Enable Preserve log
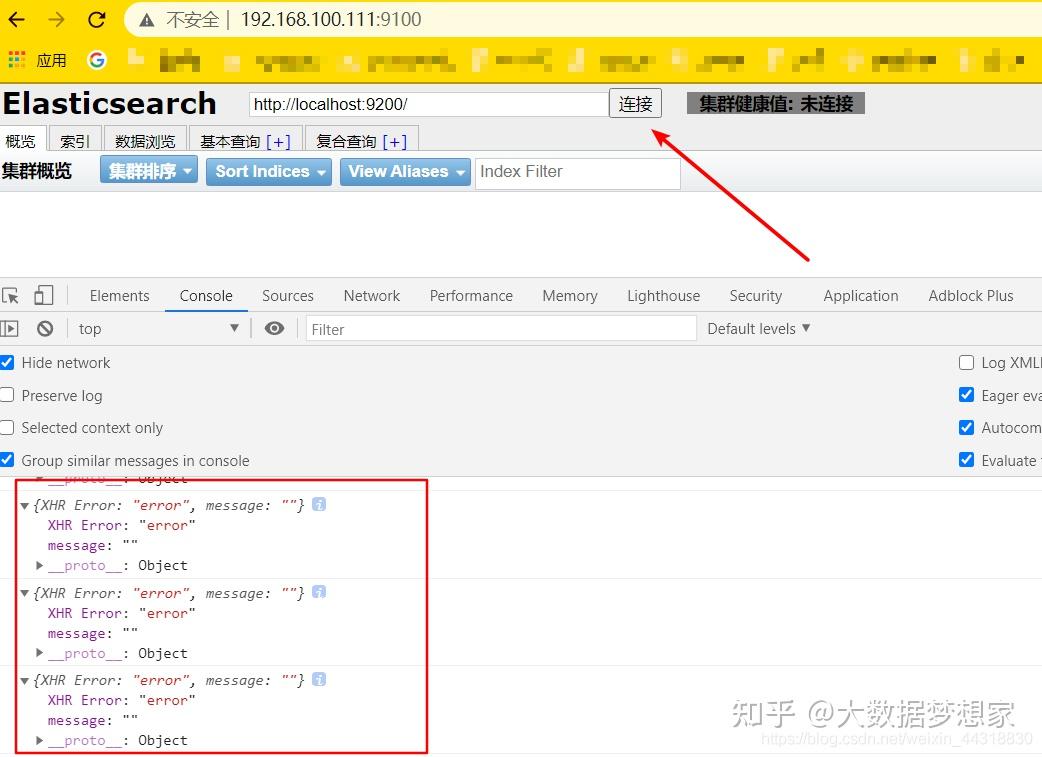This screenshot has height=757, width=1042. [x=8, y=395]
